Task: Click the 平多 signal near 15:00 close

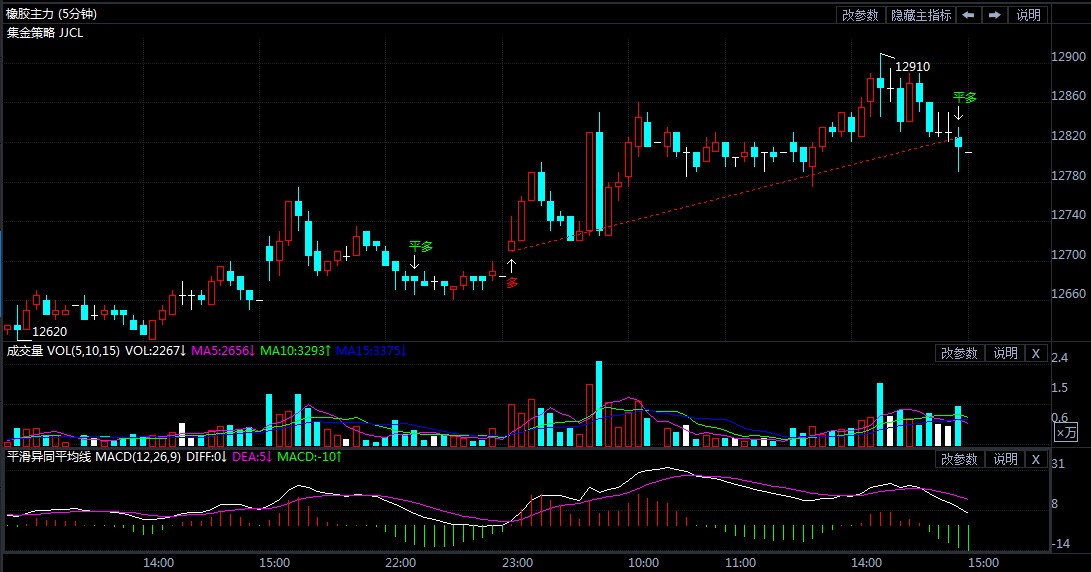Action: click(x=964, y=98)
